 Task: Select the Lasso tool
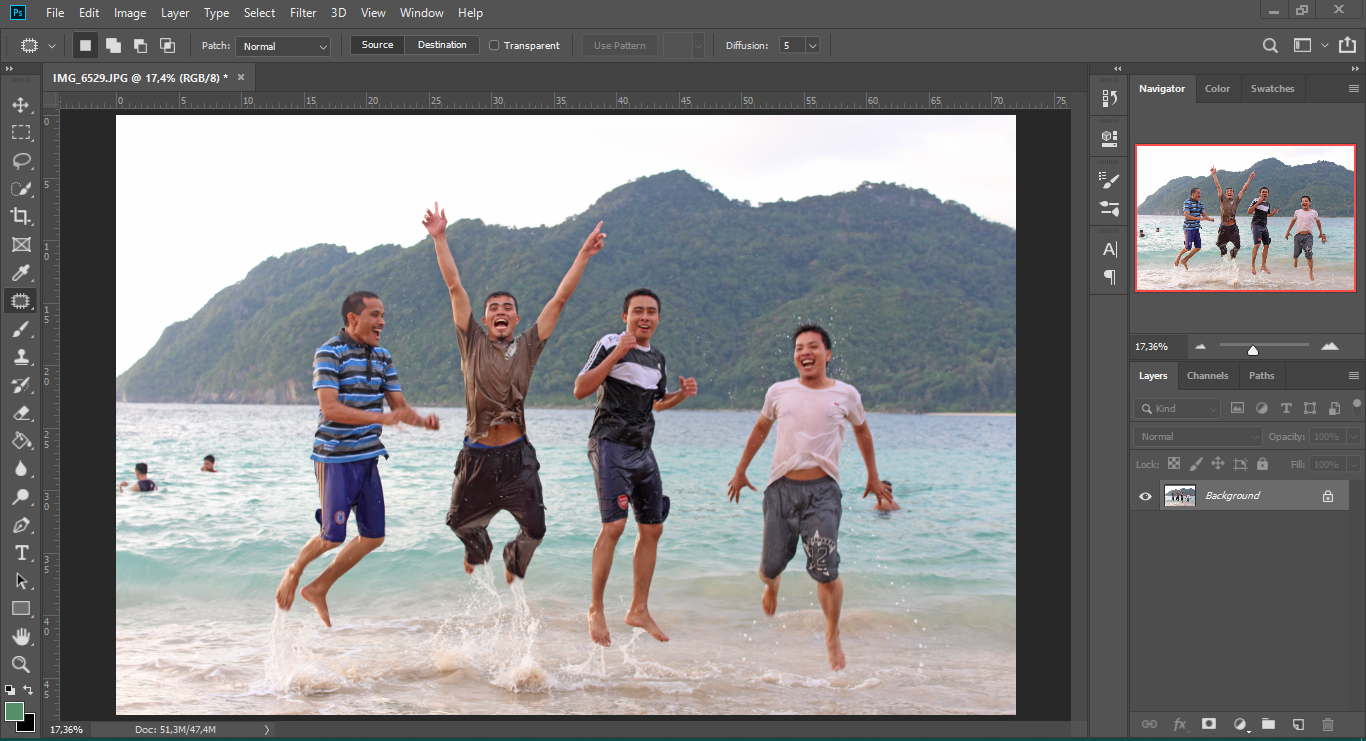(20, 161)
